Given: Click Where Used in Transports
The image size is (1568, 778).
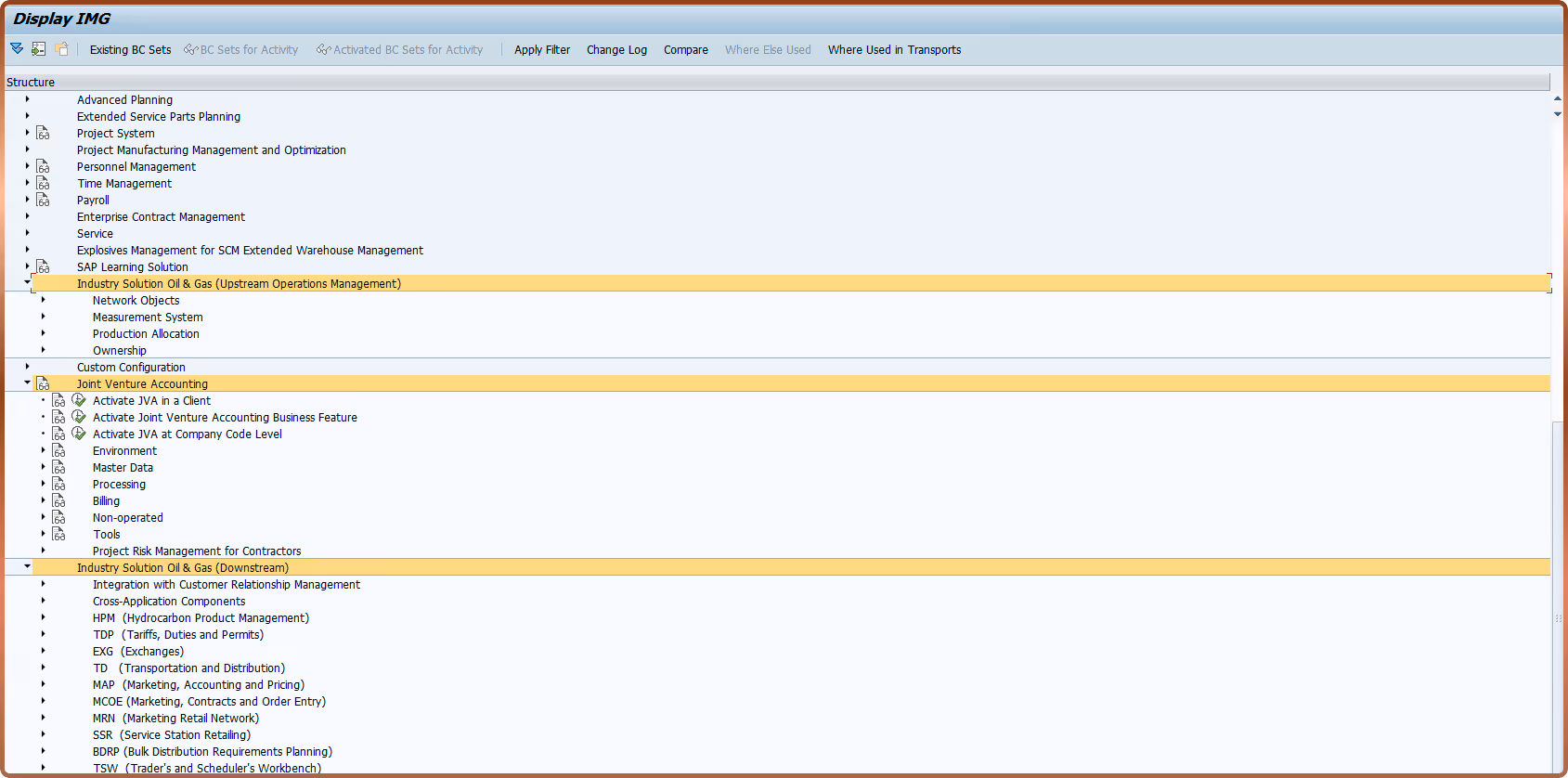Looking at the screenshot, I should tap(894, 50).
